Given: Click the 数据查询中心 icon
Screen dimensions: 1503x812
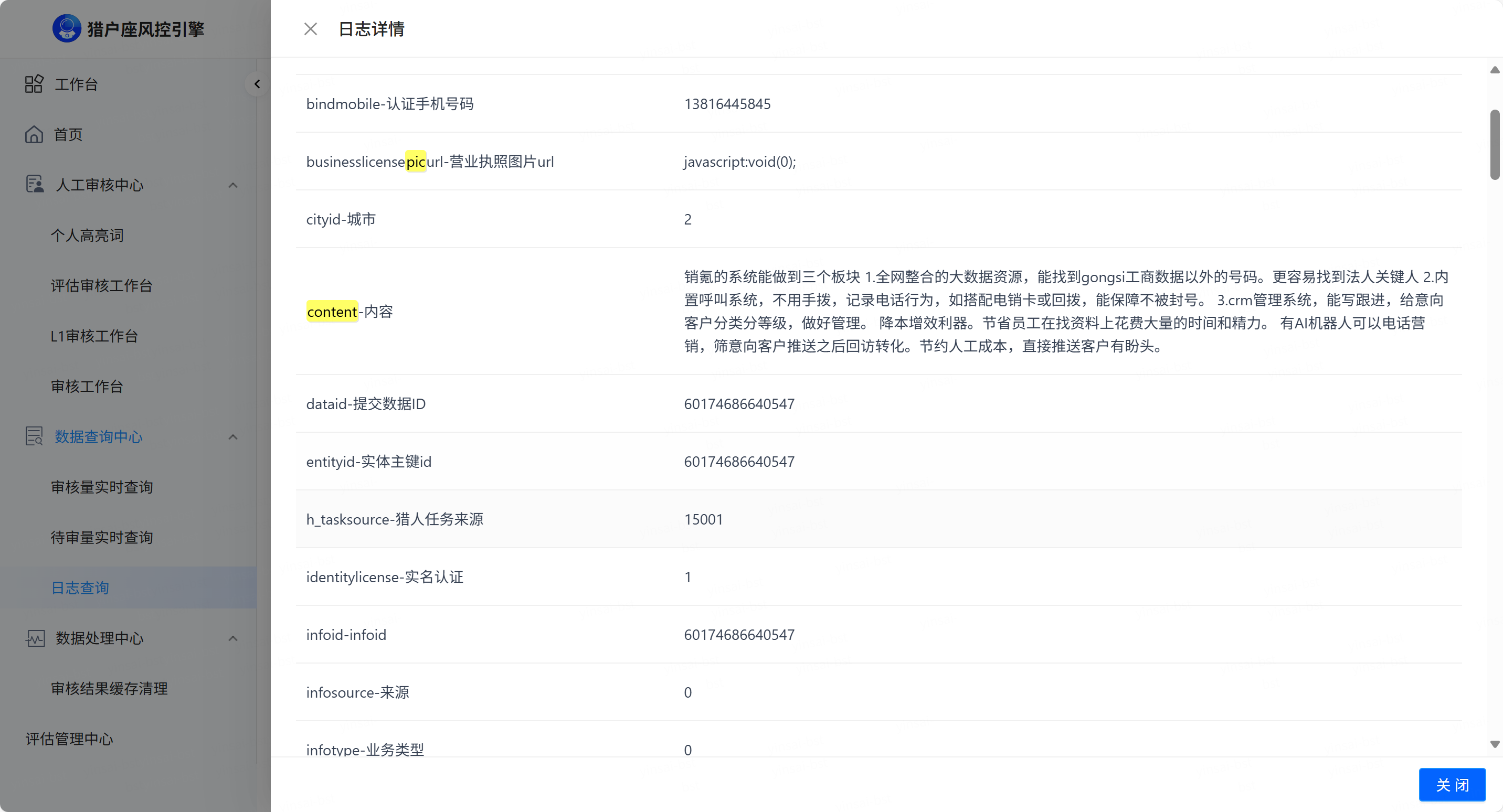Looking at the screenshot, I should coord(34,436).
